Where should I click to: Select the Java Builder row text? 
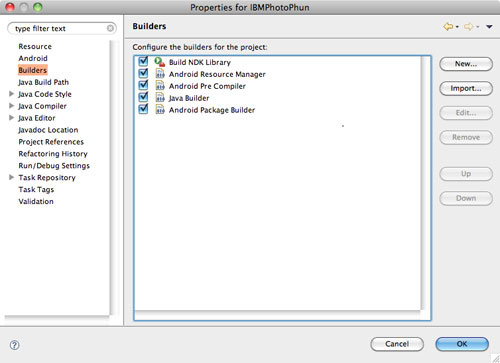tap(189, 98)
